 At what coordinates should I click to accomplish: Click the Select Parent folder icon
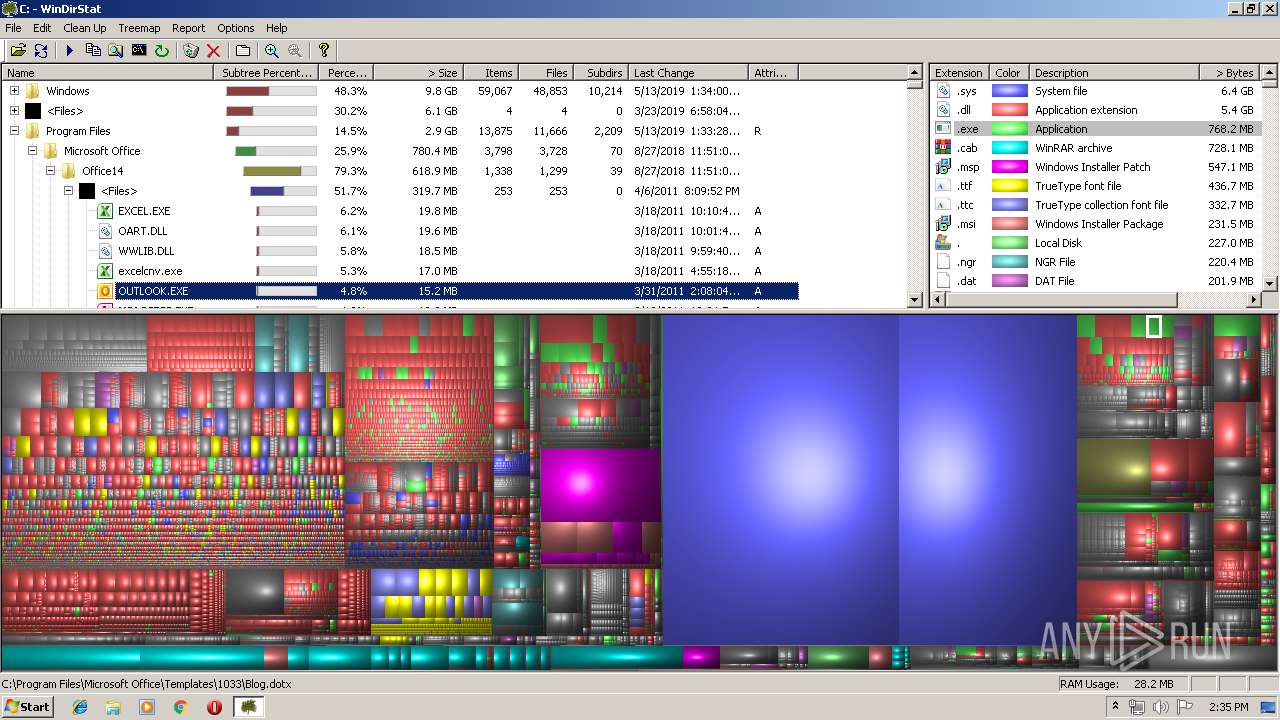243,50
